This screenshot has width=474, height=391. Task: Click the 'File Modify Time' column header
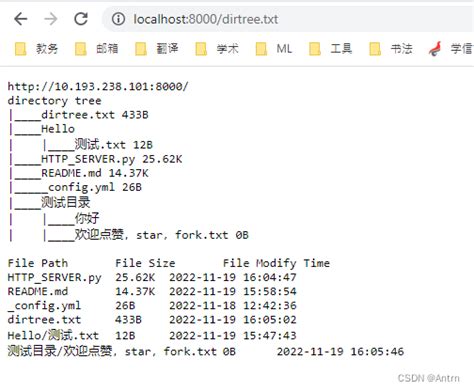pos(276,263)
